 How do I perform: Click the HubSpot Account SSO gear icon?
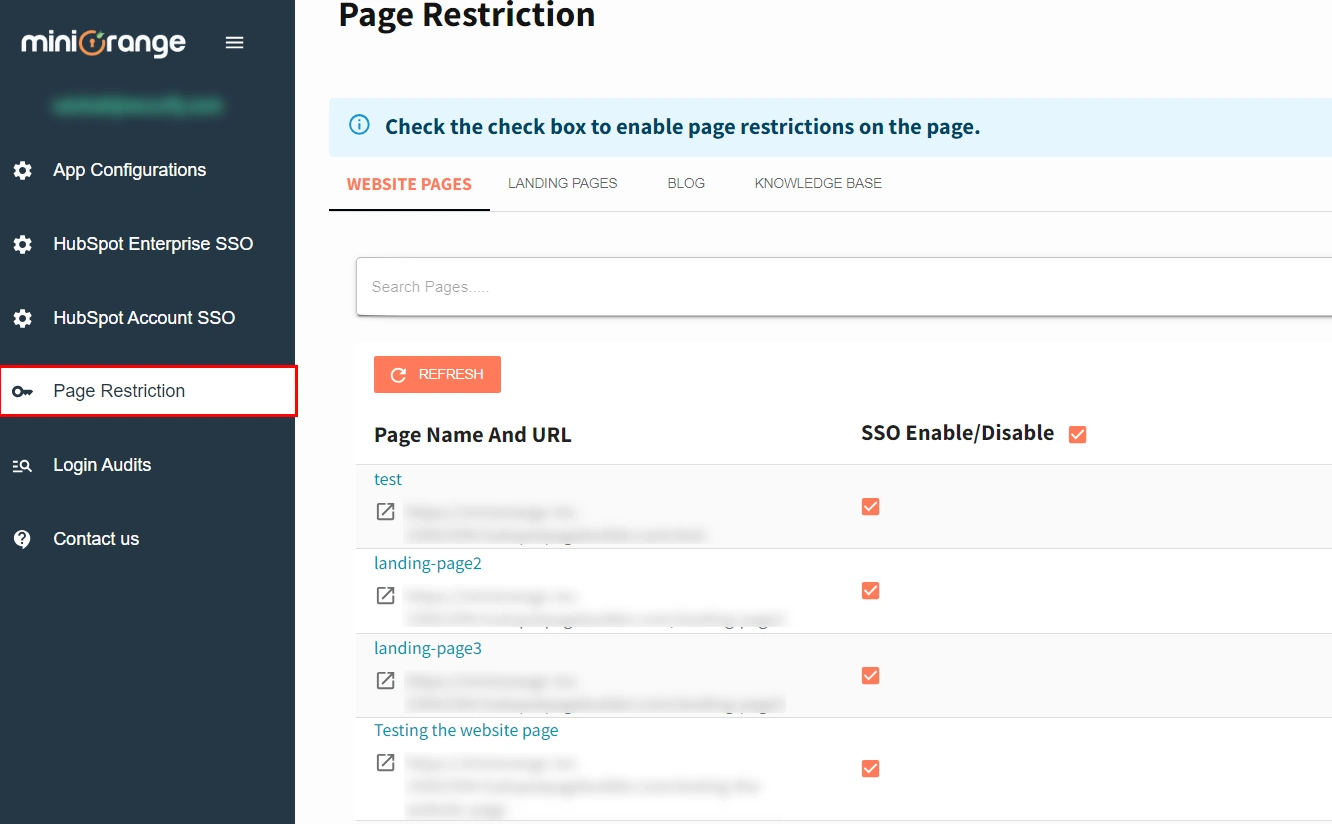(x=22, y=318)
